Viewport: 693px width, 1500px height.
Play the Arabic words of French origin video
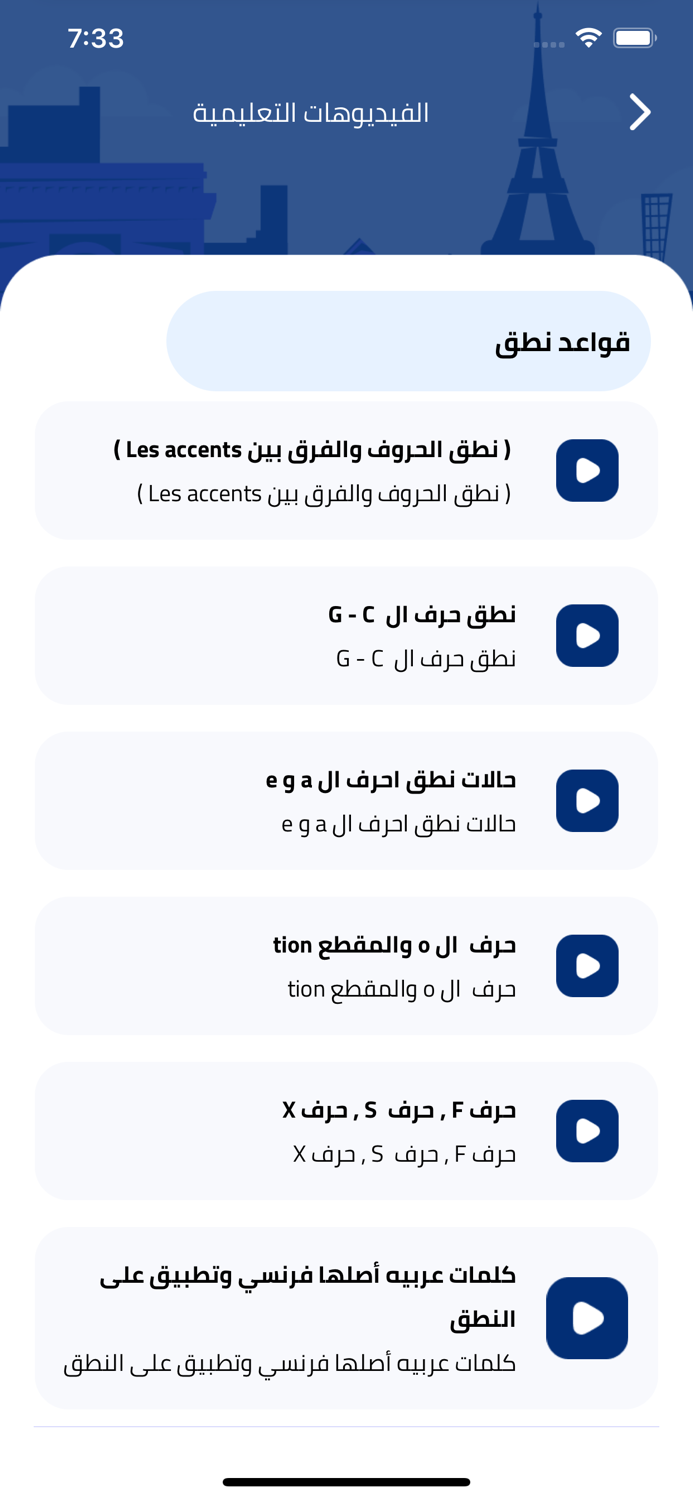tap(587, 1317)
